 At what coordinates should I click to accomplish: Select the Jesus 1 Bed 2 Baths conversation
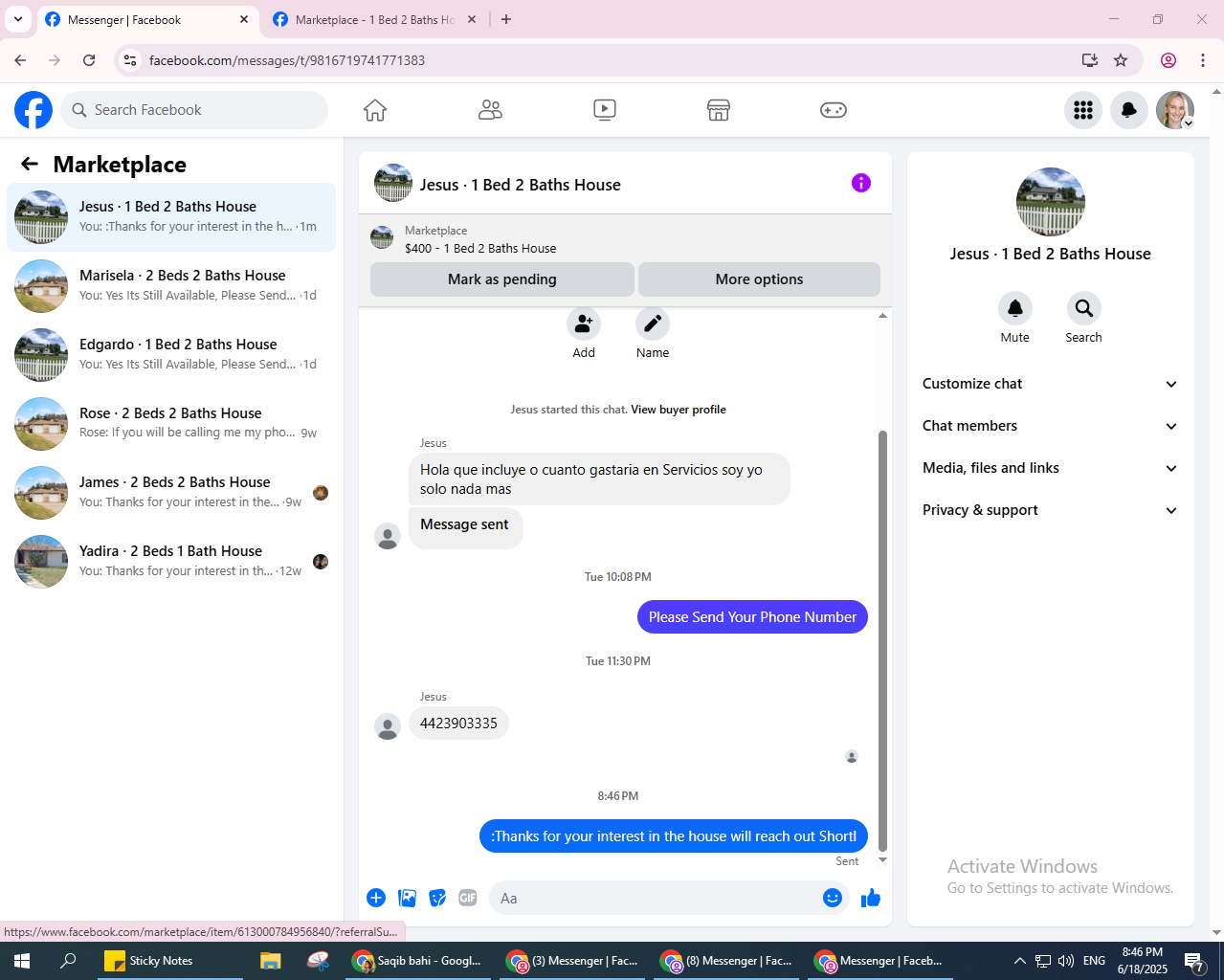pyautogui.click(x=171, y=217)
